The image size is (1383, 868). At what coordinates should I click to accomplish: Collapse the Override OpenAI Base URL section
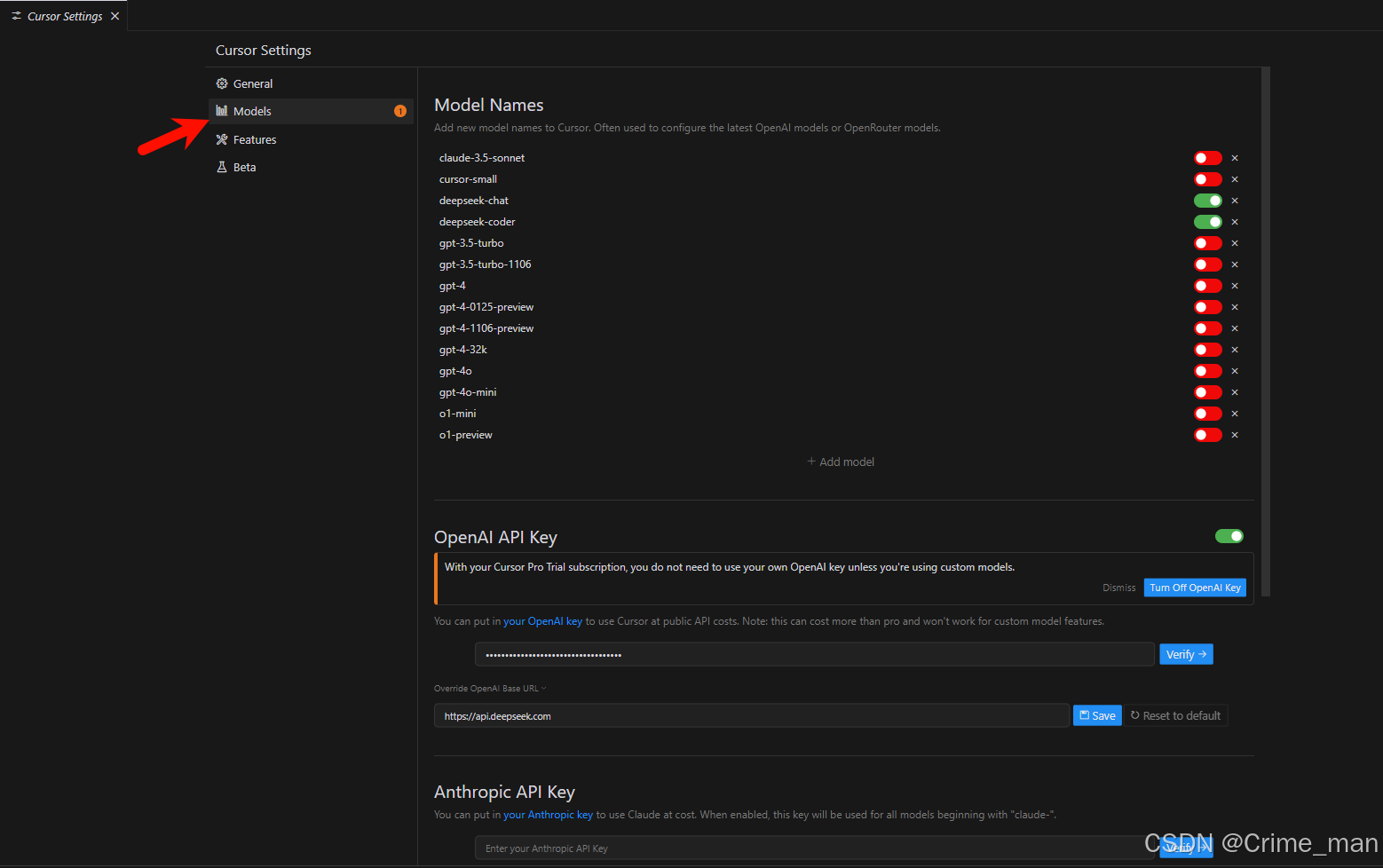pos(490,689)
